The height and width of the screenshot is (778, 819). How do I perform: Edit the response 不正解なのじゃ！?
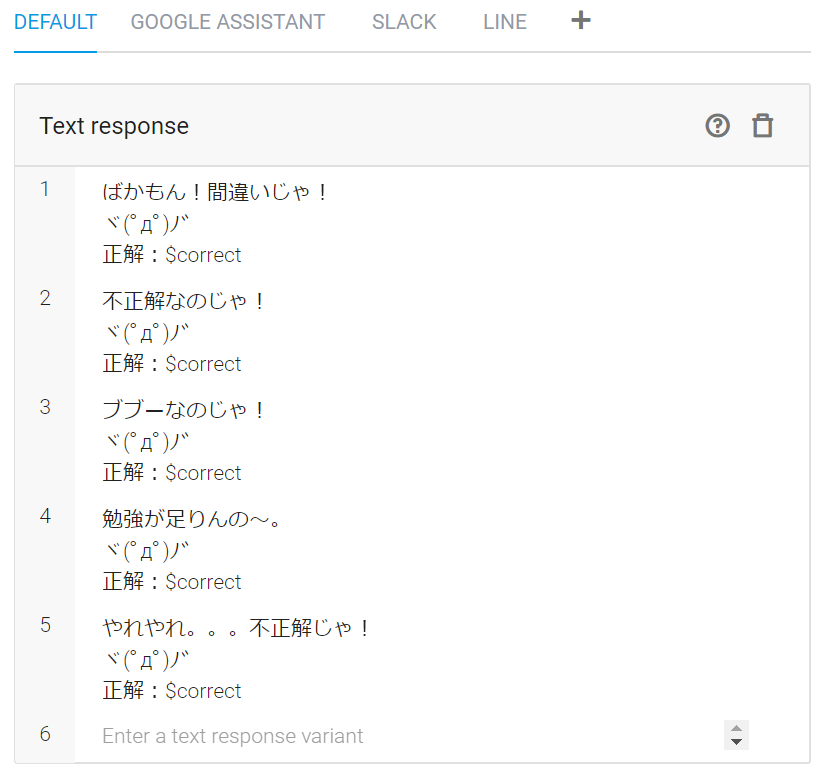185,301
